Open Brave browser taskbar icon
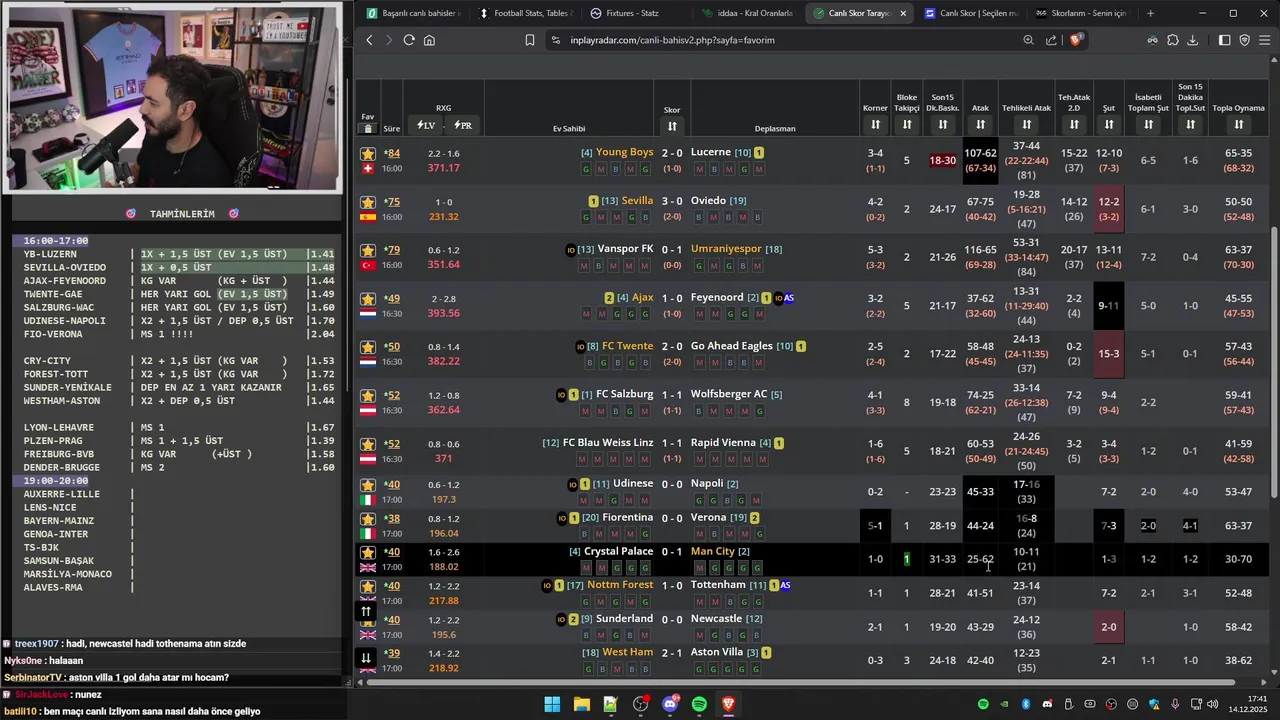 [728, 704]
